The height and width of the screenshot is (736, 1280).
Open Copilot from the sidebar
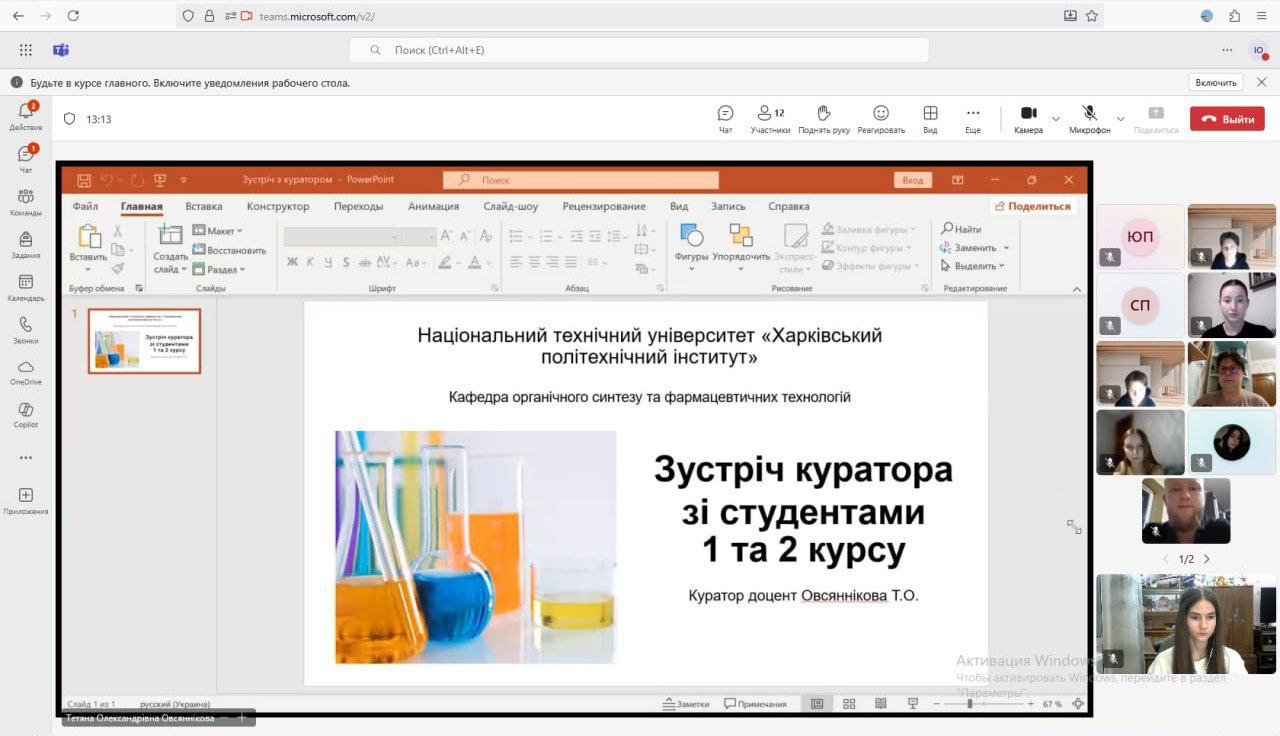(26, 415)
